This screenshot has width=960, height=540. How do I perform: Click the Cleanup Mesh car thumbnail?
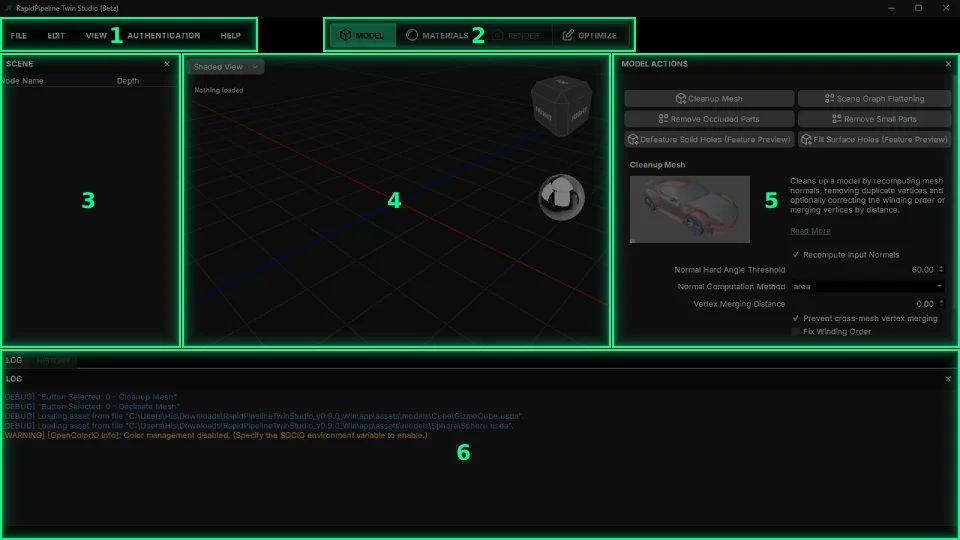tap(689, 209)
